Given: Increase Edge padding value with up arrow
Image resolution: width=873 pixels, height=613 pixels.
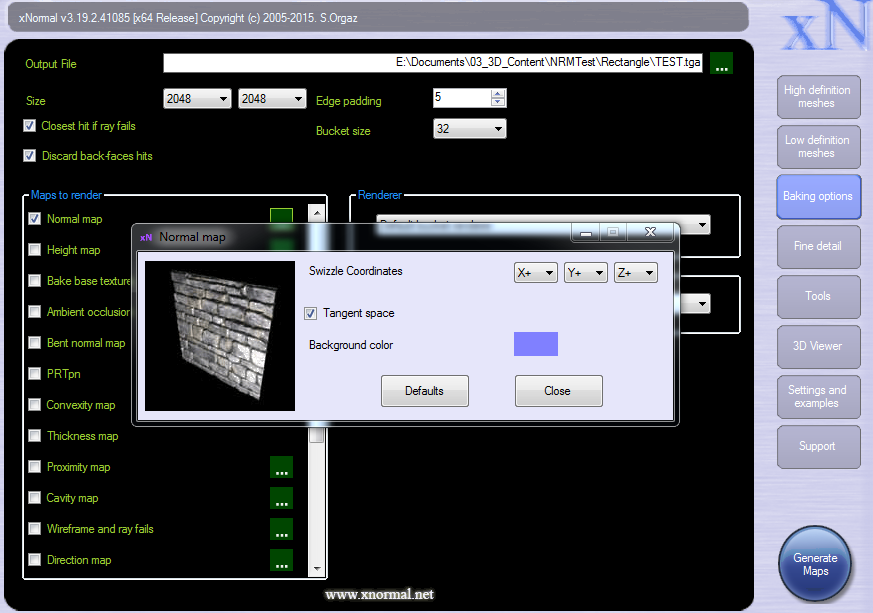Looking at the screenshot, I should (x=498, y=94).
